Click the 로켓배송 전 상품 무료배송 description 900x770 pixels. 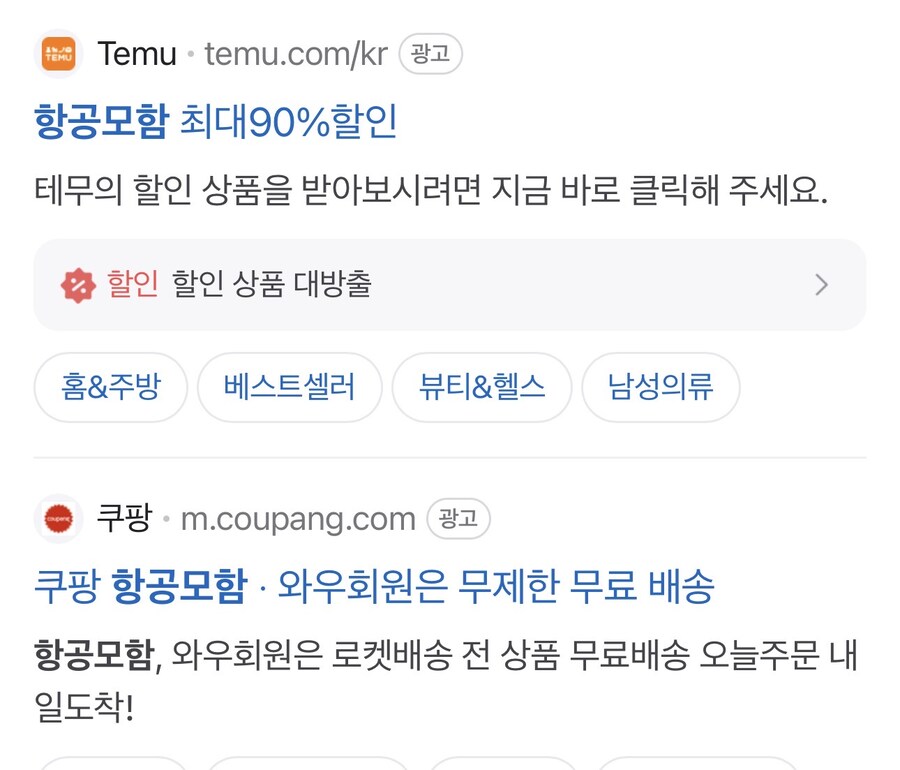446,656
